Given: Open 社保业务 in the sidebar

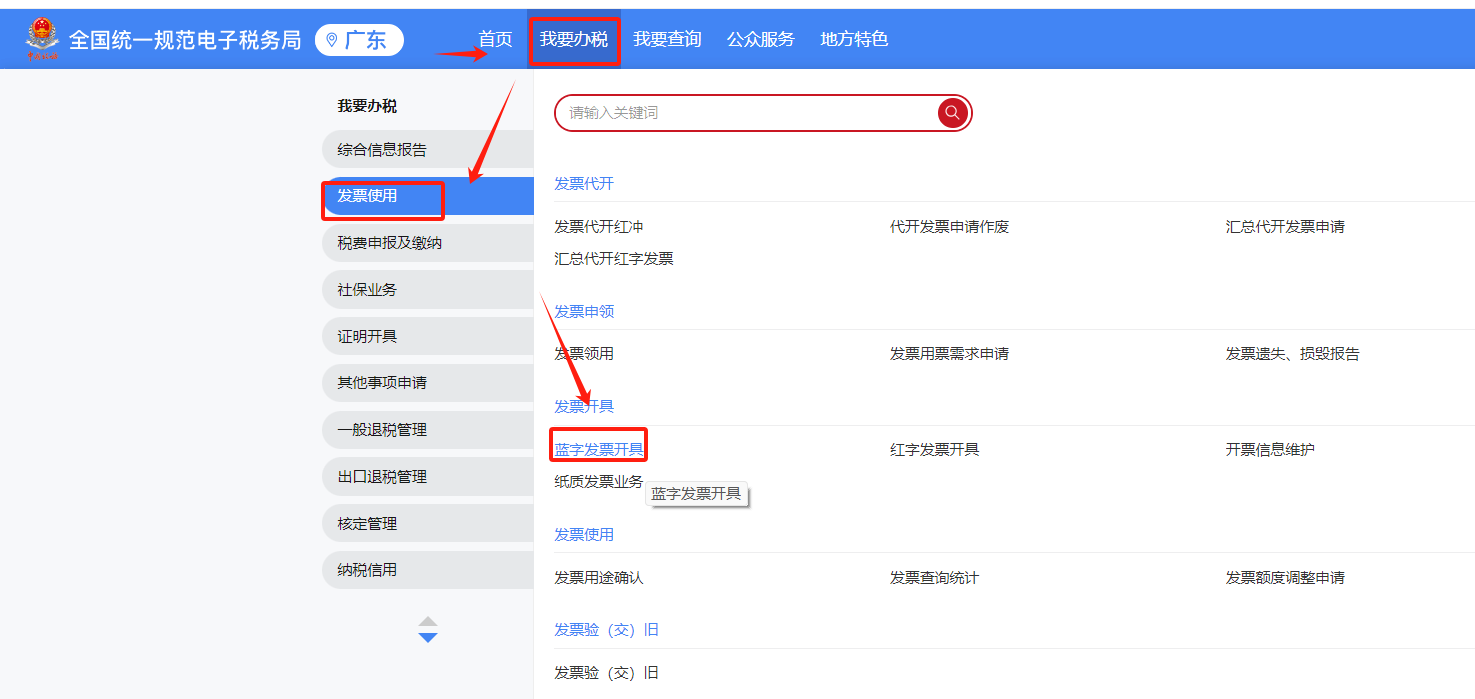Looking at the screenshot, I should (x=428, y=290).
